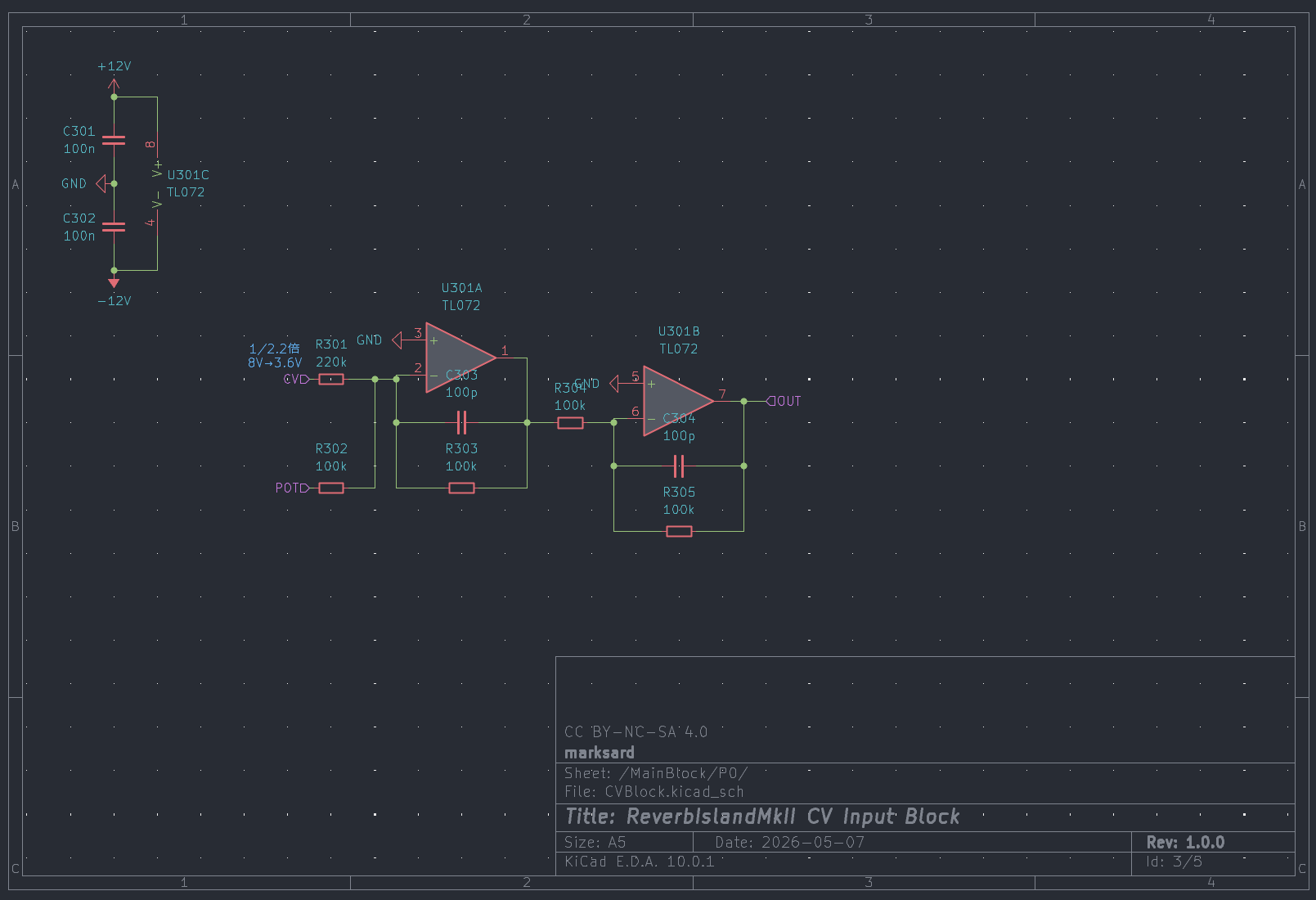The height and width of the screenshot is (900, 1316).
Task: Select the R305 feedback resistor symbol
Action: 679,532
